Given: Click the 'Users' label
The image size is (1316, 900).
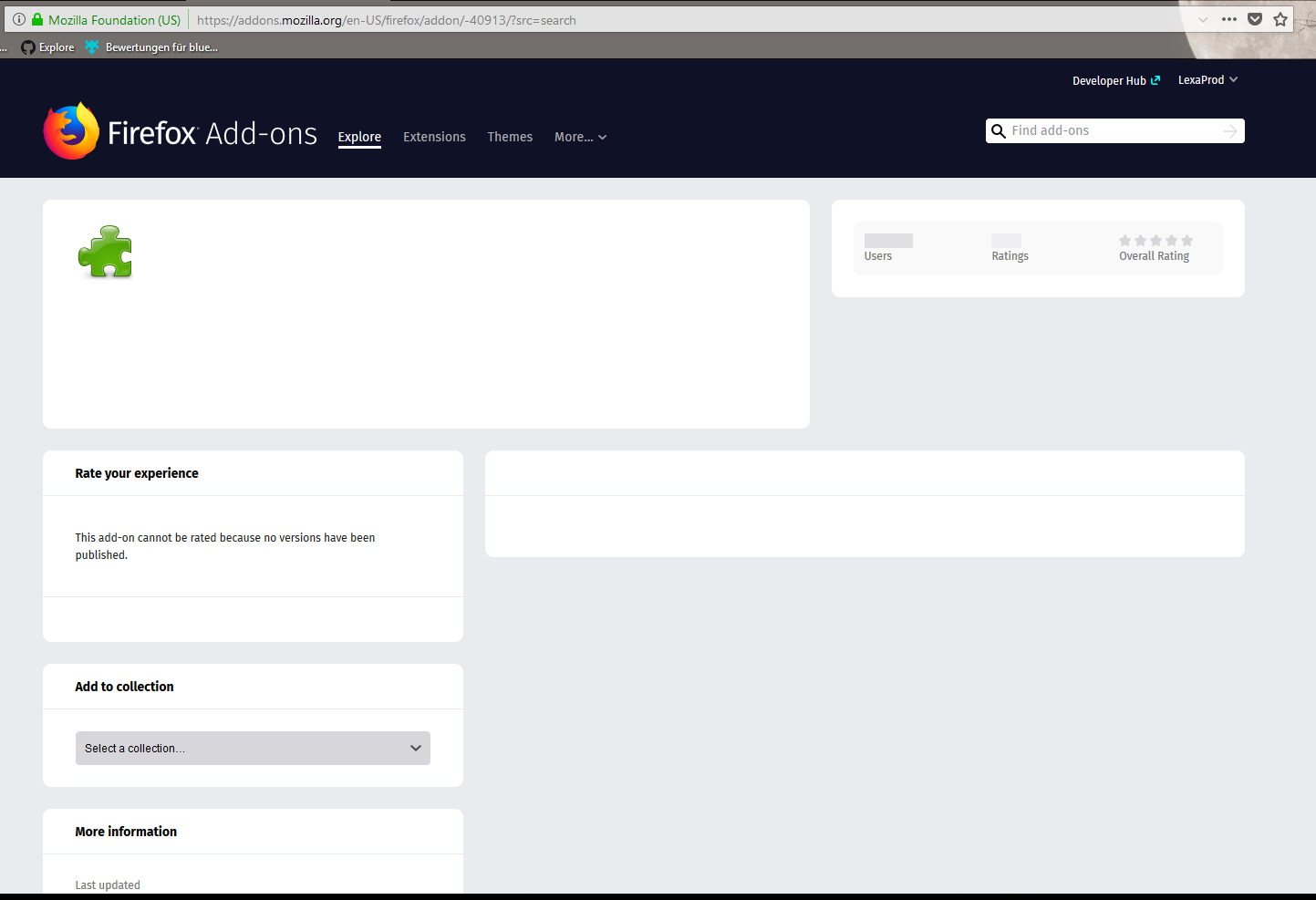Looking at the screenshot, I should click(878, 256).
